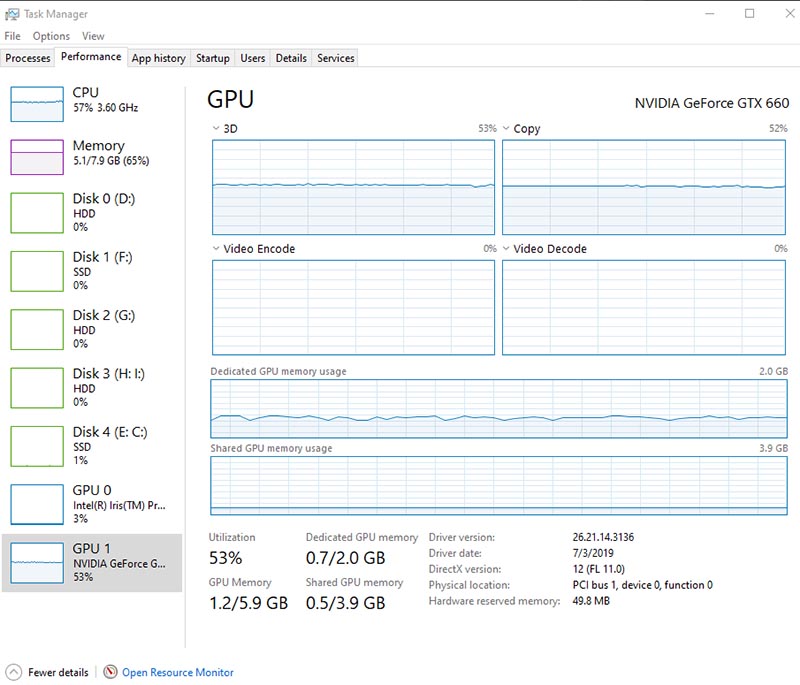Click the driver date 7/3/2019 value
Screen dimensions: 800x685
(593, 553)
